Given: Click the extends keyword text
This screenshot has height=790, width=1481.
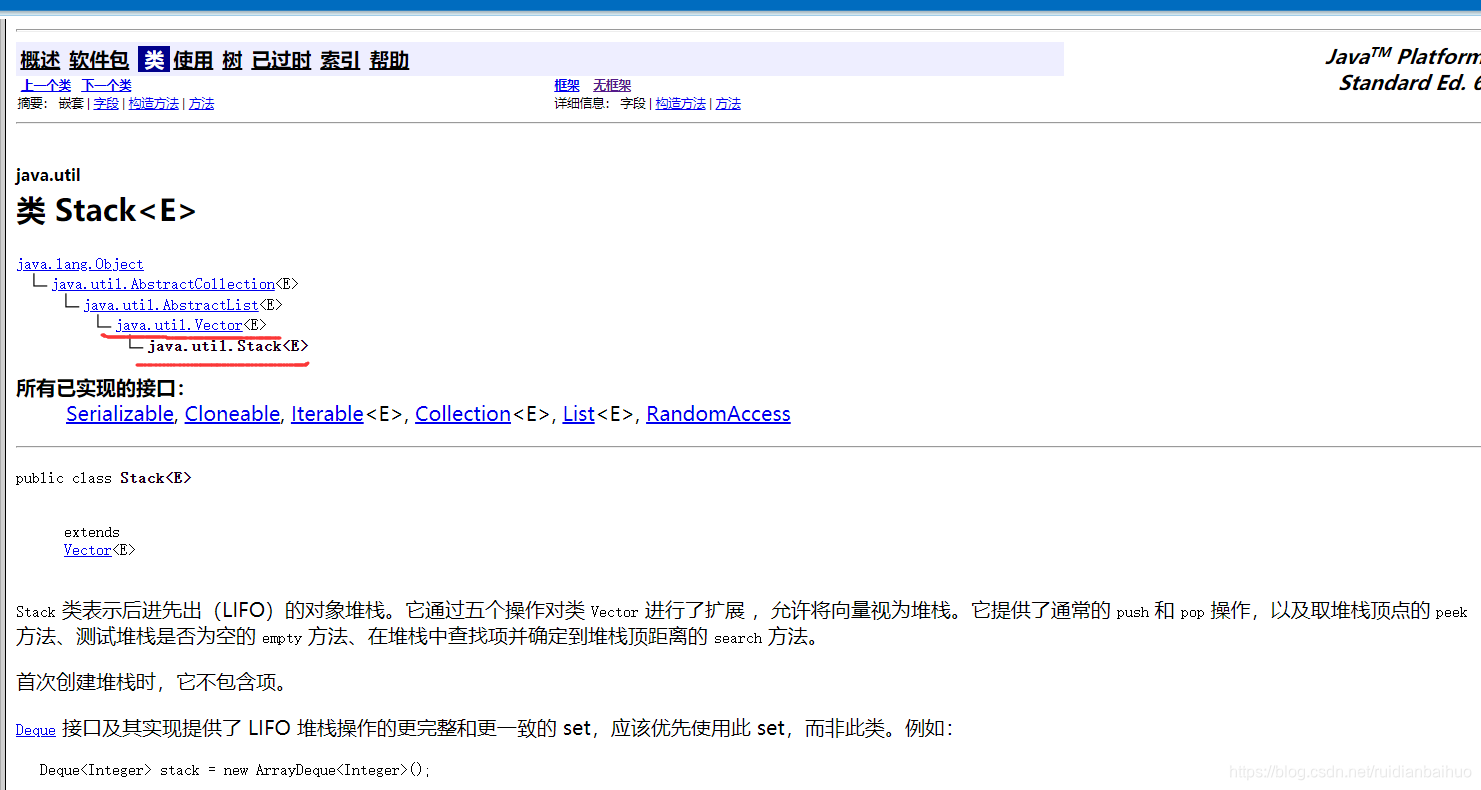Looking at the screenshot, I should pyautogui.click(x=92, y=532).
